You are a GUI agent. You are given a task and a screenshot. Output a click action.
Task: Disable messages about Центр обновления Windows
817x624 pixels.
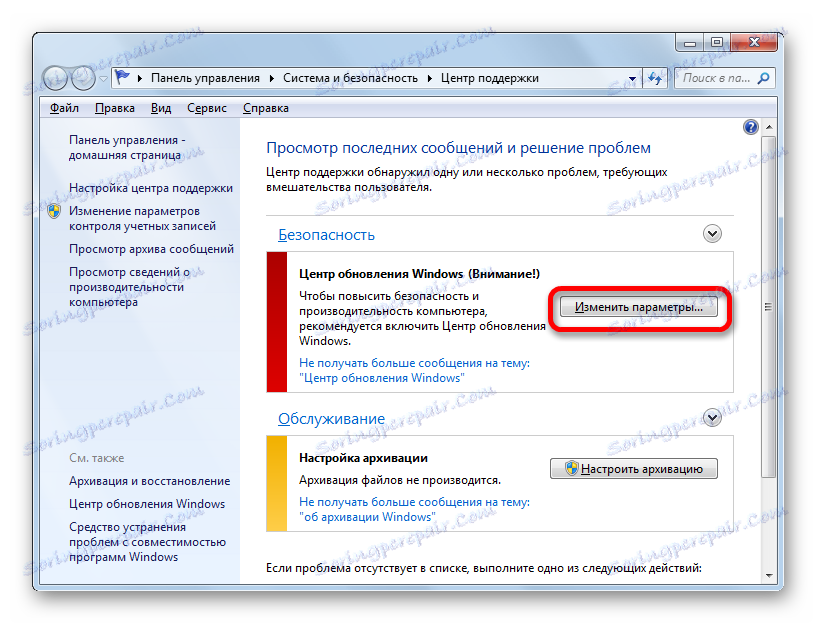(x=414, y=370)
